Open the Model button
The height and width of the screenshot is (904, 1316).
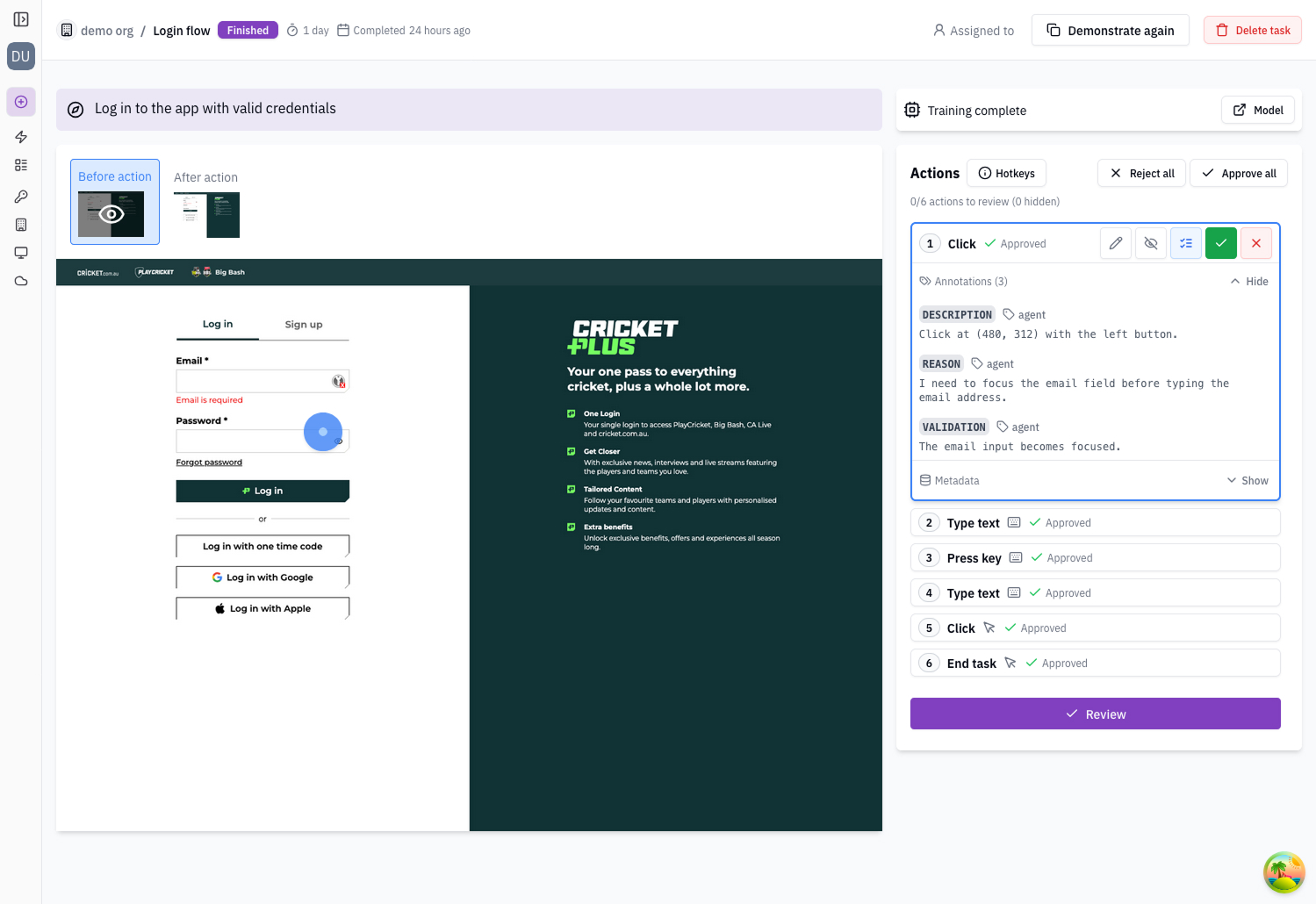tap(1258, 110)
